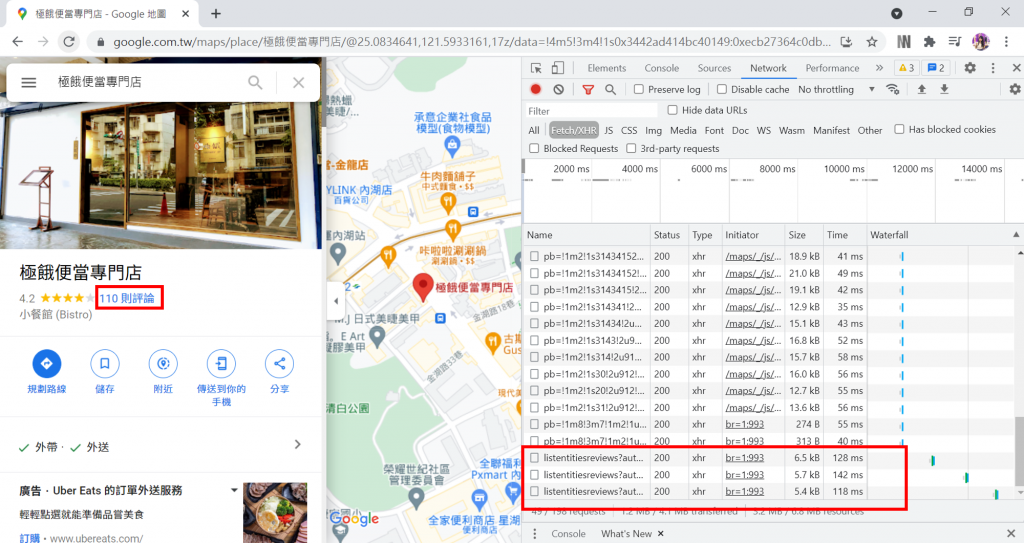1024x543 pixels.
Task: Click the Maps search magnifier icon
Action: click(255, 82)
